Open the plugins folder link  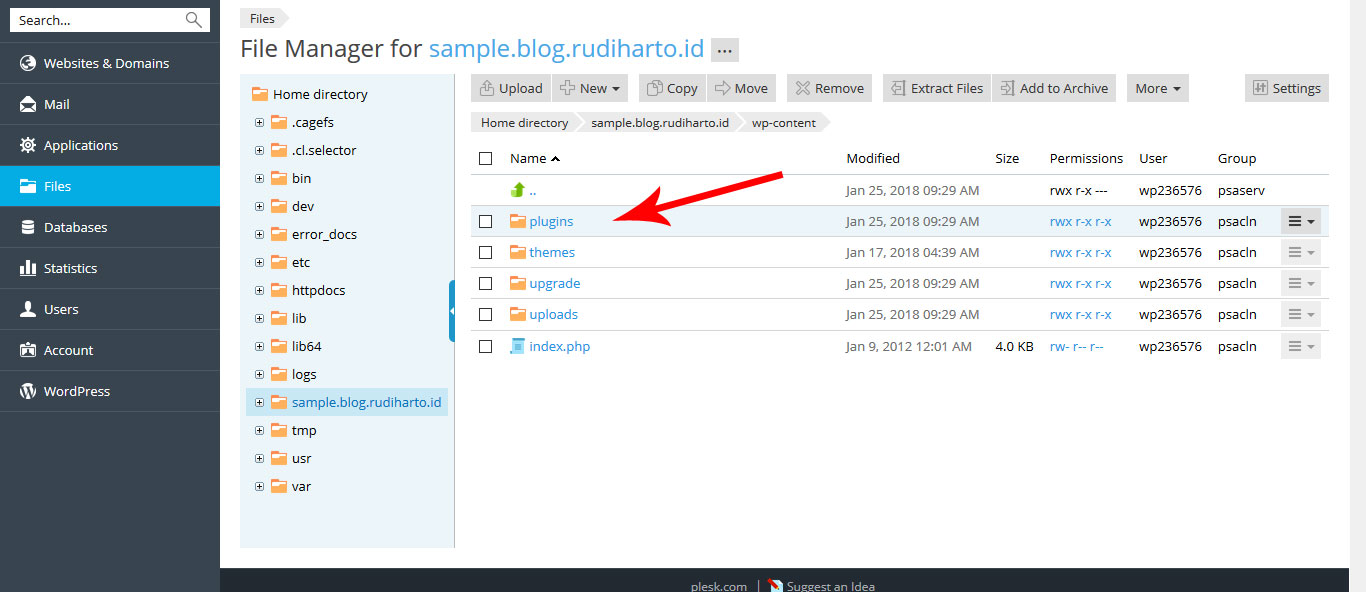point(551,221)
